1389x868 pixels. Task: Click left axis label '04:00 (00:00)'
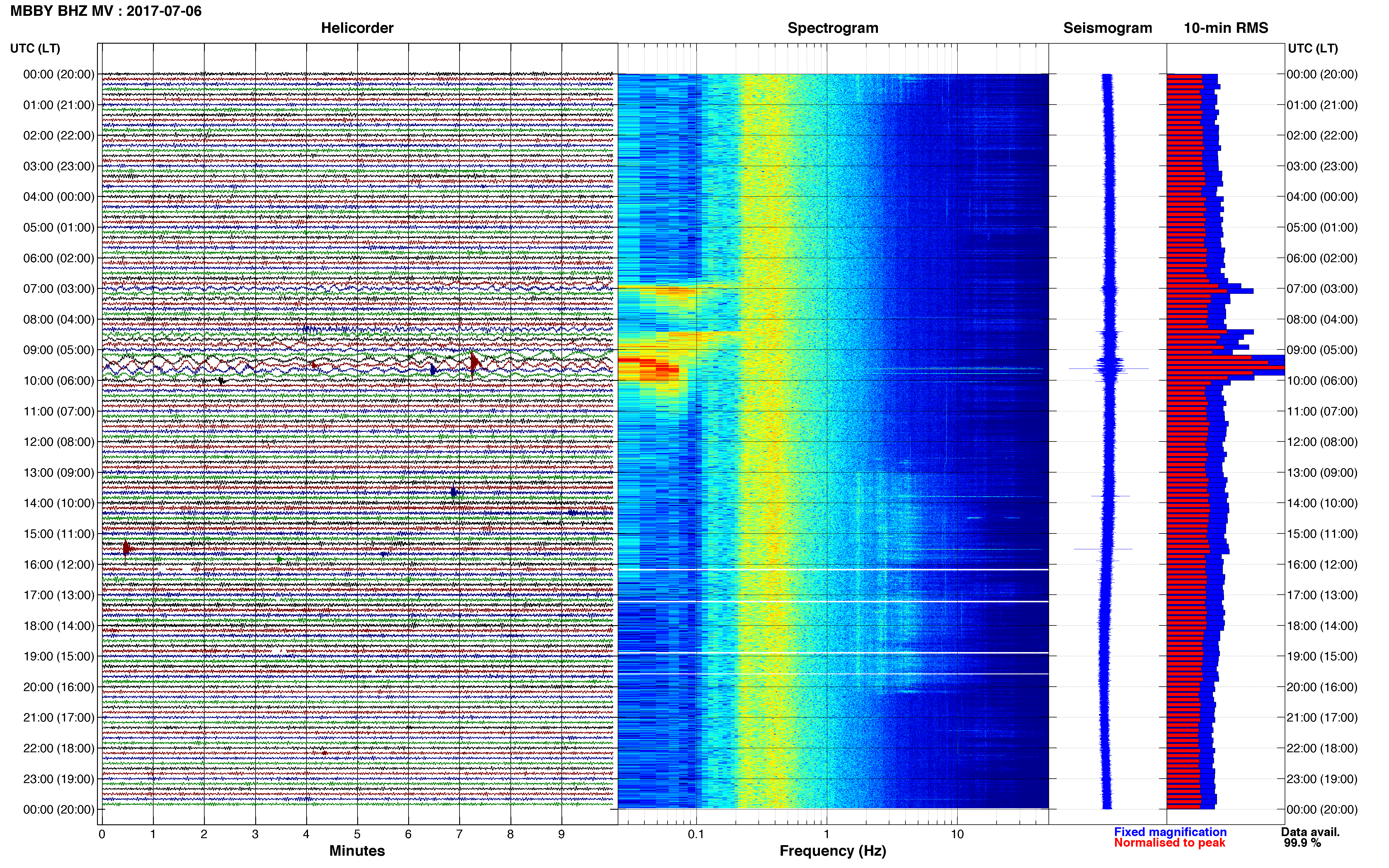pyautogui.click(x=59, y=197)
